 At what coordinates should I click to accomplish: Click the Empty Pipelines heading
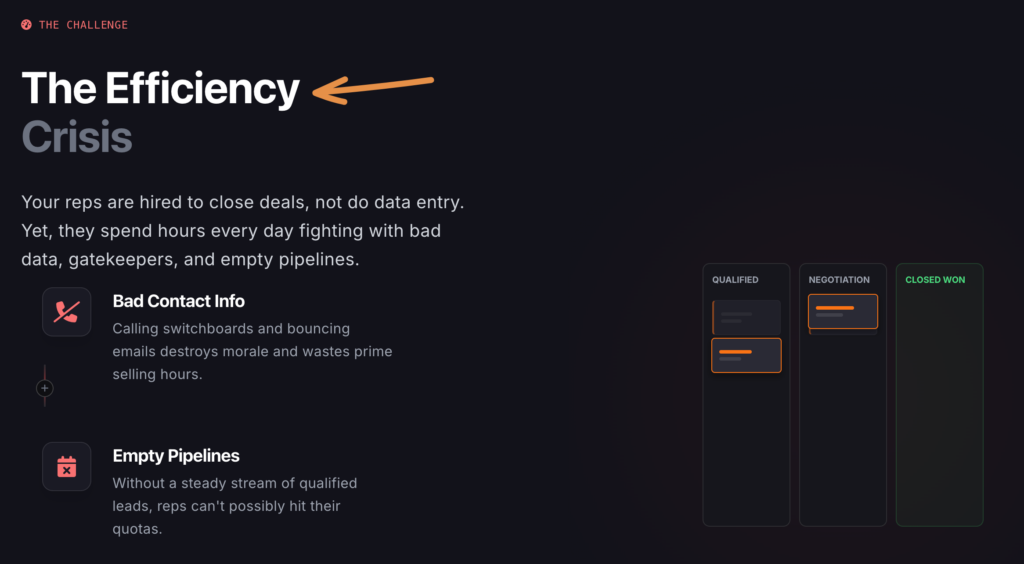176,456
